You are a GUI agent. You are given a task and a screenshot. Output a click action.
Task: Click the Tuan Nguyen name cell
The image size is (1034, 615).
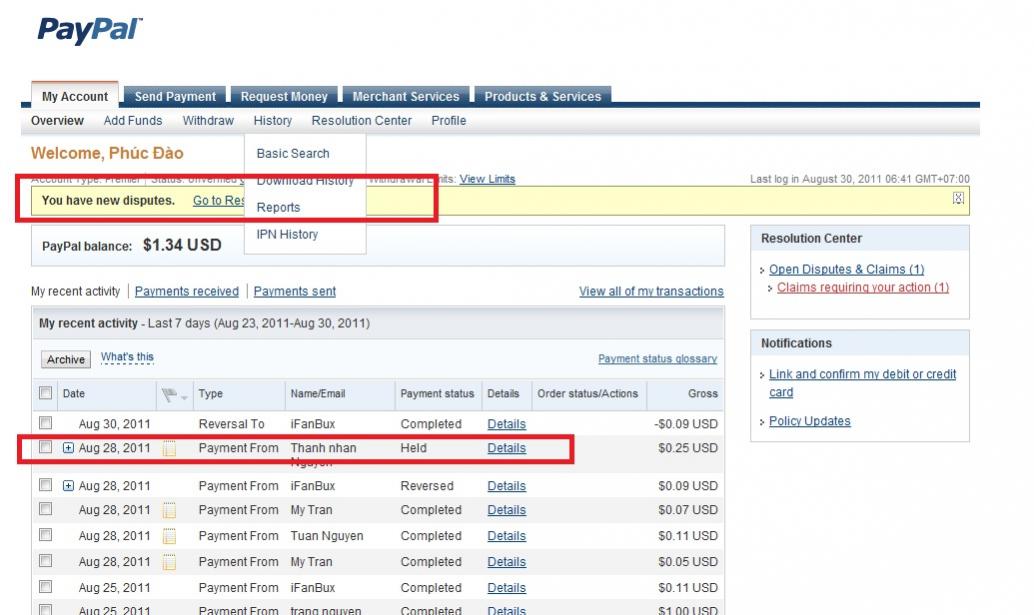[327, 536]
